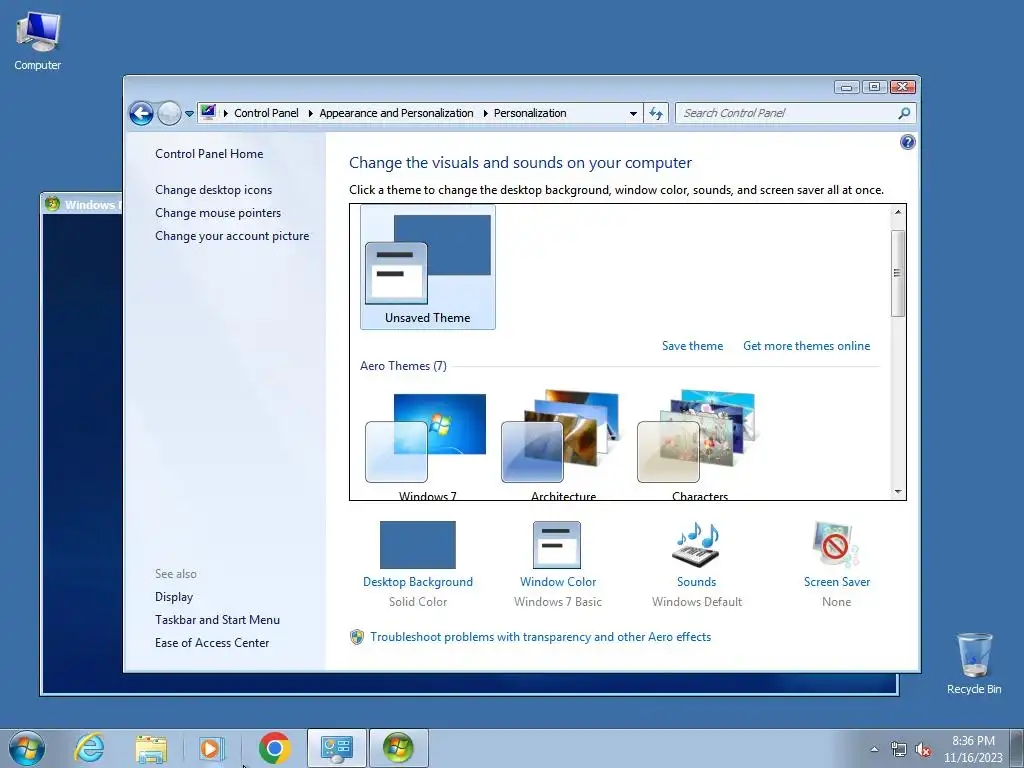The height and width of the screenshot is (768, 1024).
Task: Click the search magnifier icon
Action: pos(904,113)
